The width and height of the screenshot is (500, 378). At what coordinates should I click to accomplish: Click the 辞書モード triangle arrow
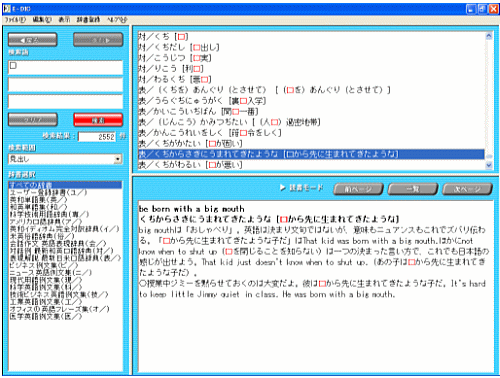tap(283, 188)
